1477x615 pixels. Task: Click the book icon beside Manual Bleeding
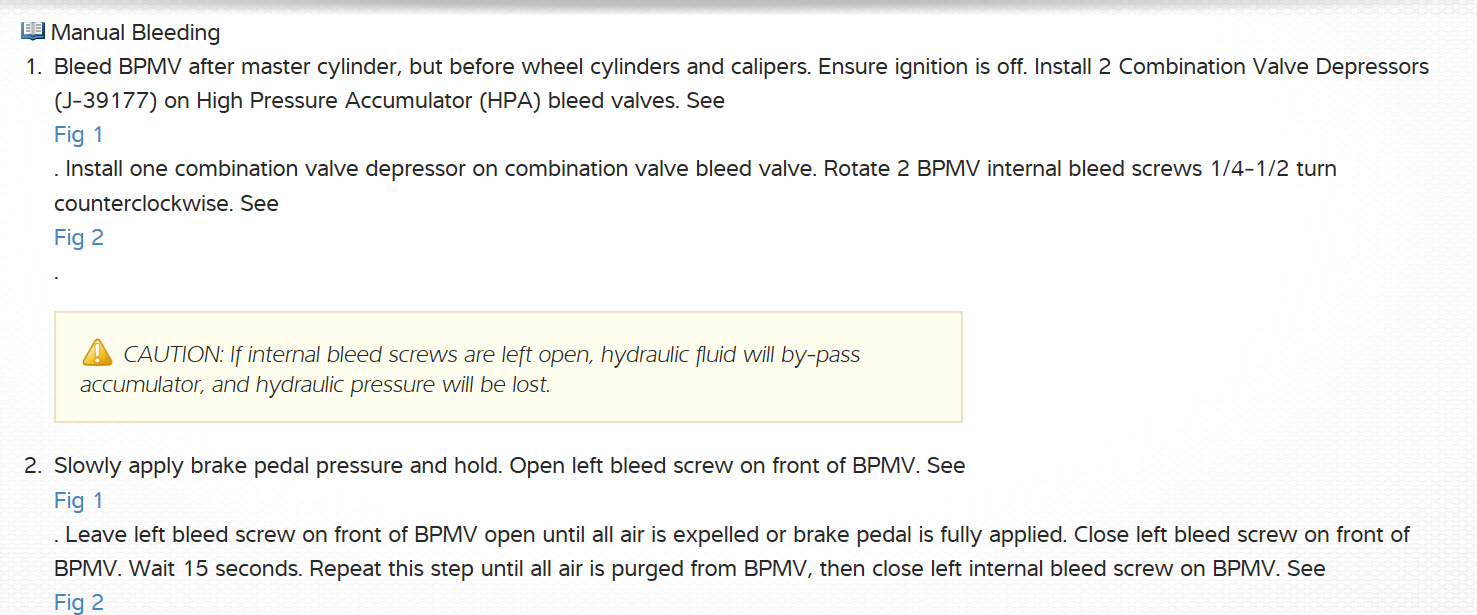[33, 32]
